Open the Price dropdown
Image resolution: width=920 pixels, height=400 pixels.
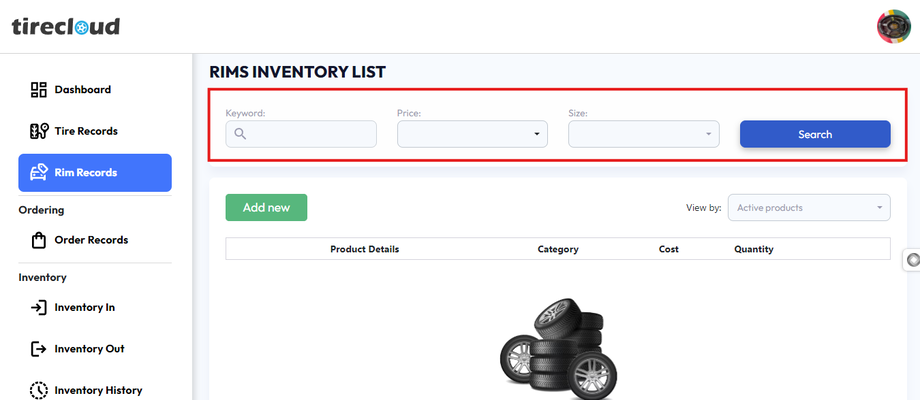(472, 134)
